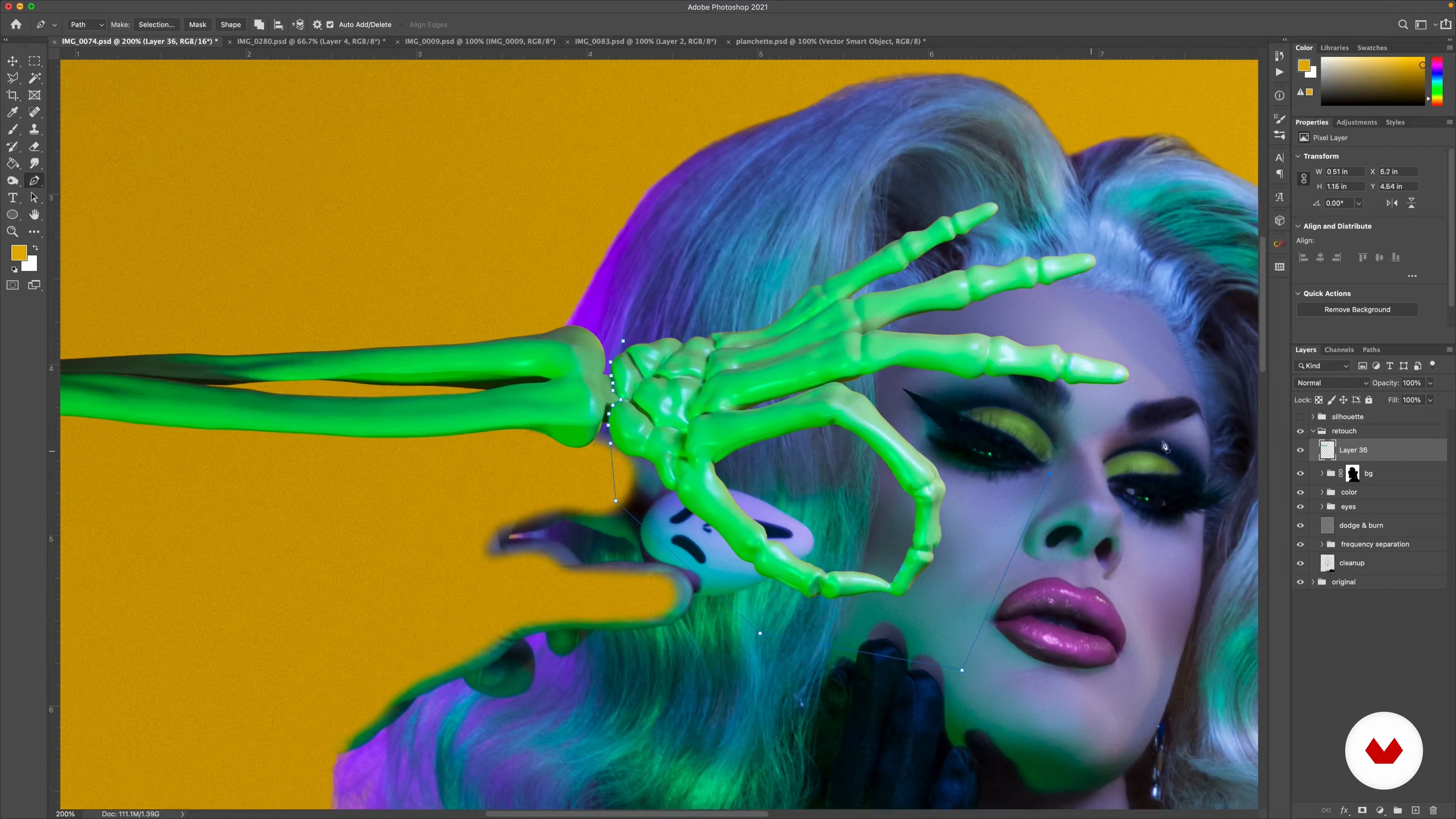Hide the original group
The height and width of the screenshot is (819, 1456).
(x=1300, y=582)
